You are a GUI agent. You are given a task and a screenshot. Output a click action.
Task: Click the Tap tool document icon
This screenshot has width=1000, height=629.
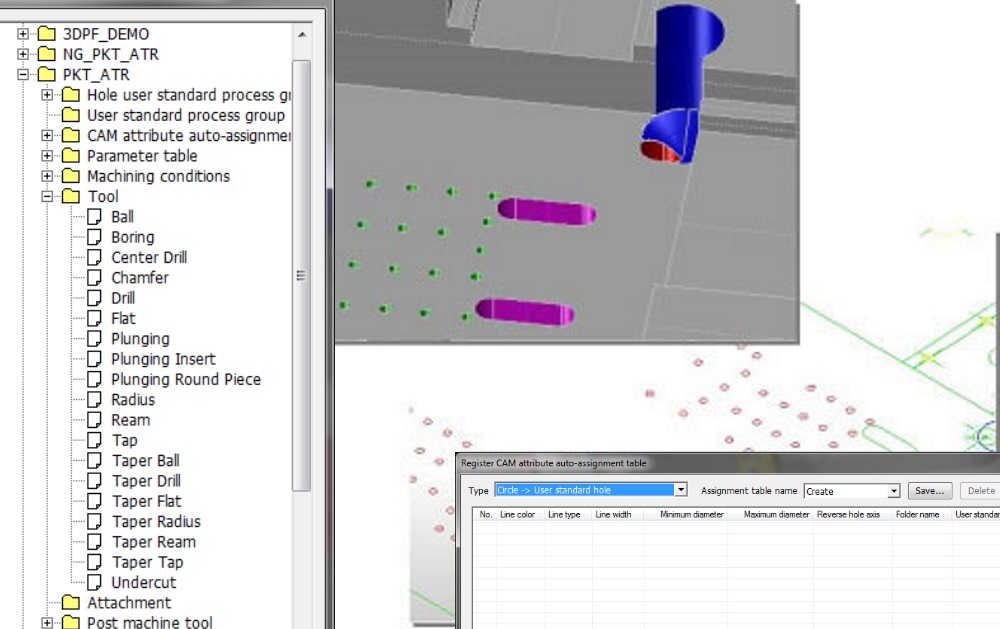click(94, 440)
